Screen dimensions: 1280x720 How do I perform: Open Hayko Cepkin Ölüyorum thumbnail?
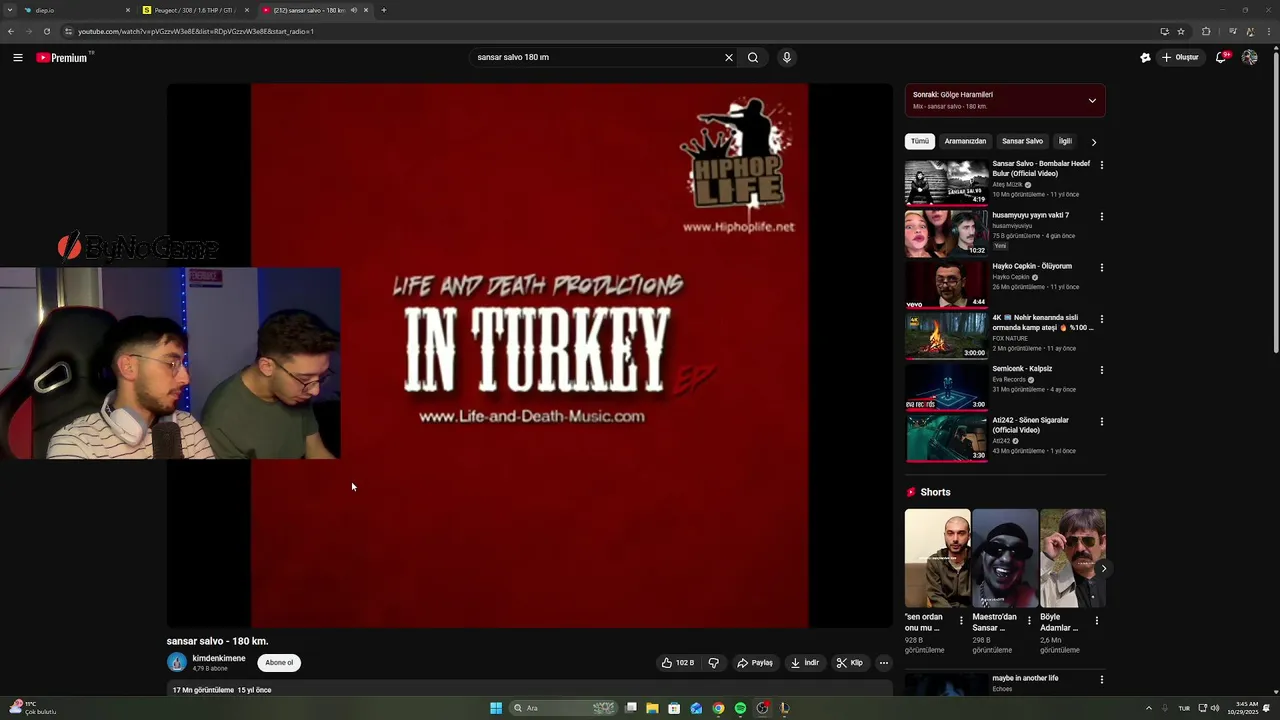pyautogui.click(x=946, y=285)
